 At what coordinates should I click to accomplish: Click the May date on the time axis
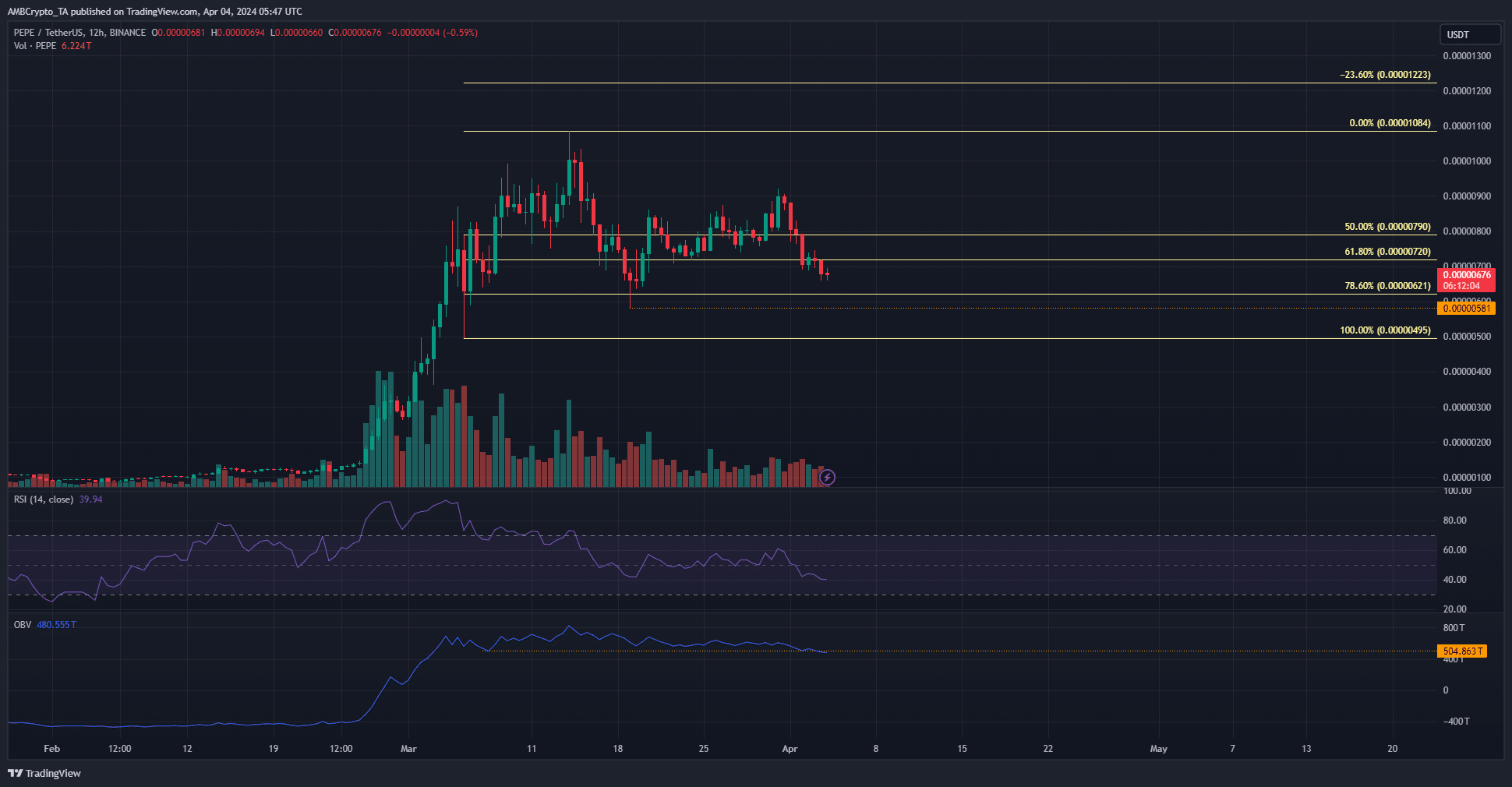1159,749
